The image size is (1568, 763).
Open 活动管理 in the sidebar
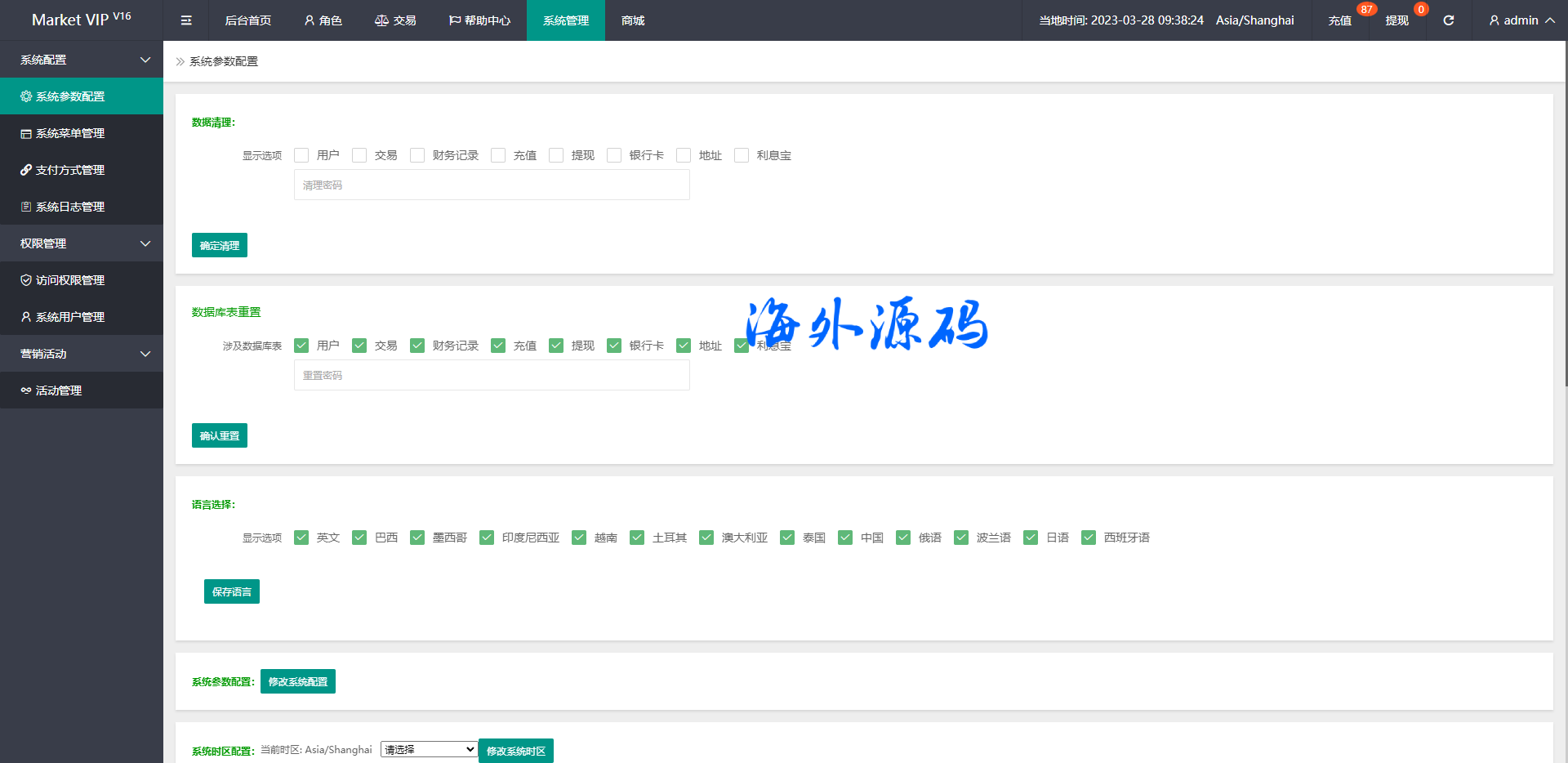59,390
